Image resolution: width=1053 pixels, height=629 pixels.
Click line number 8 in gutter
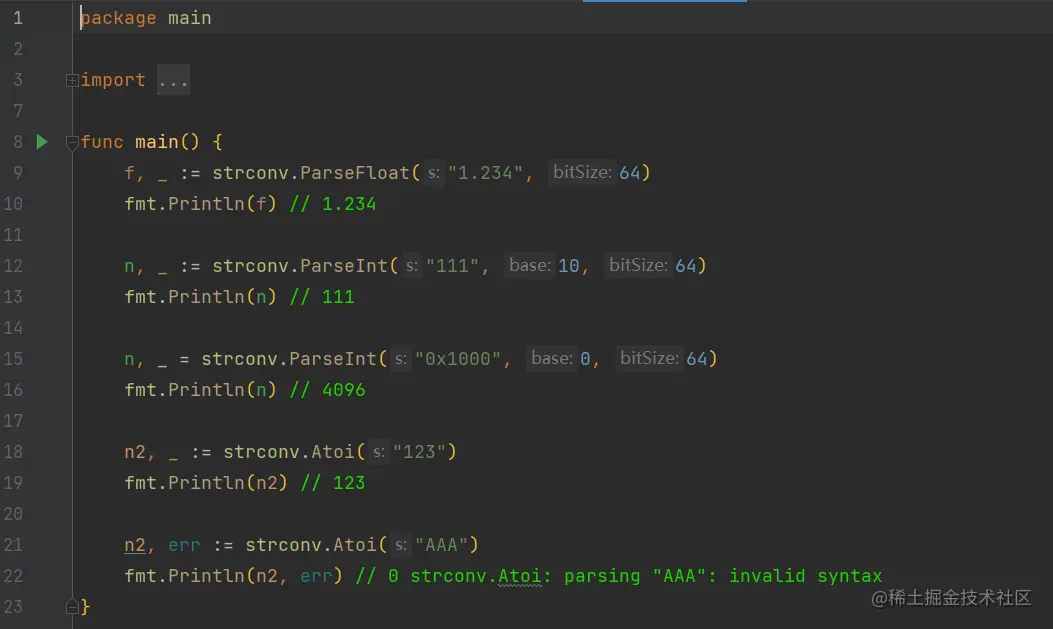coord(18,142)
